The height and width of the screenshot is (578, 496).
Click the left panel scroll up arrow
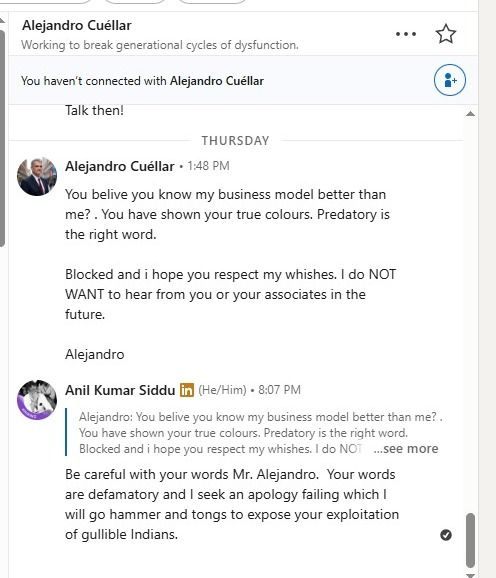tap(2, 20)
